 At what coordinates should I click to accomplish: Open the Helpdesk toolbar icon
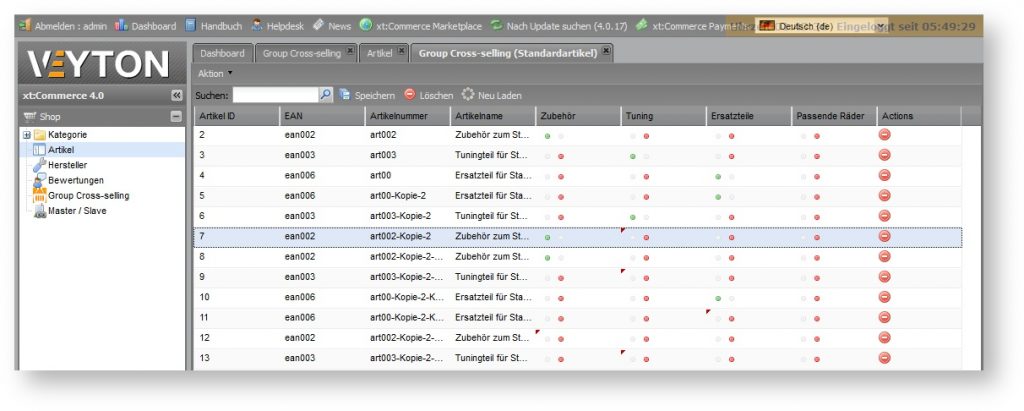click(x=258, y=25)
